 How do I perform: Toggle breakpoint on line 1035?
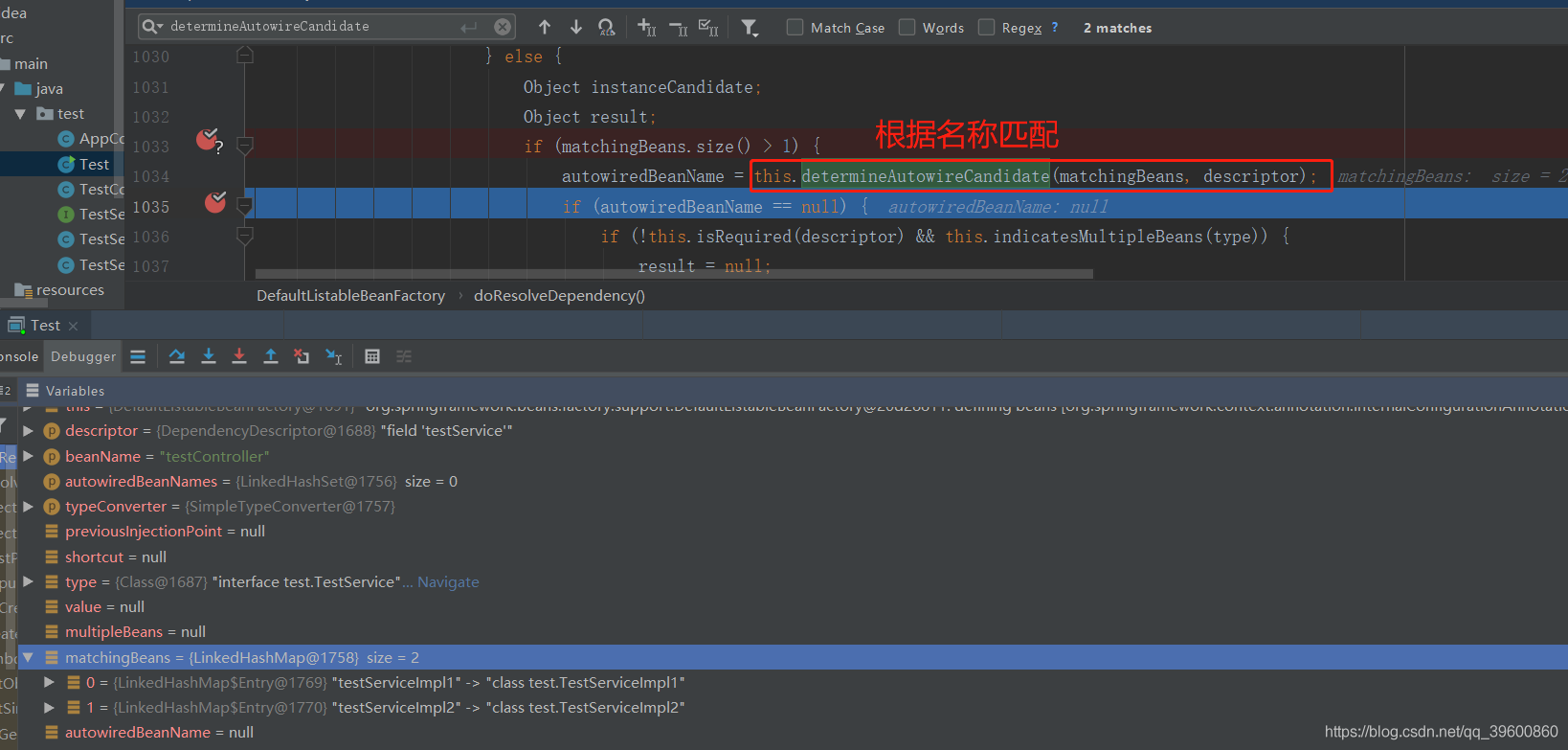[x=215, y=202]
